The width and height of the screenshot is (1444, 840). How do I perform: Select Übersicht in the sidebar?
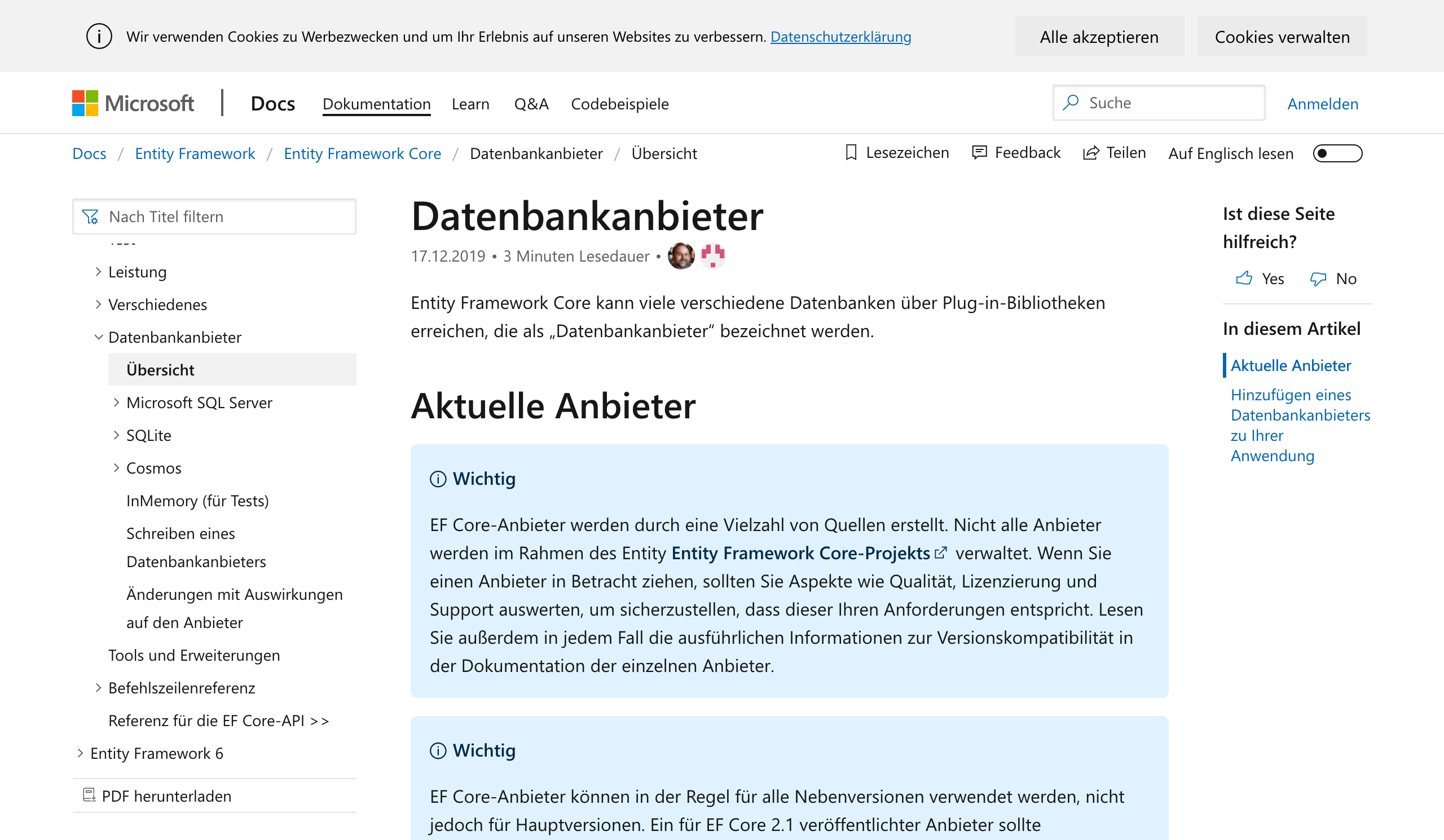pos(232,369)
